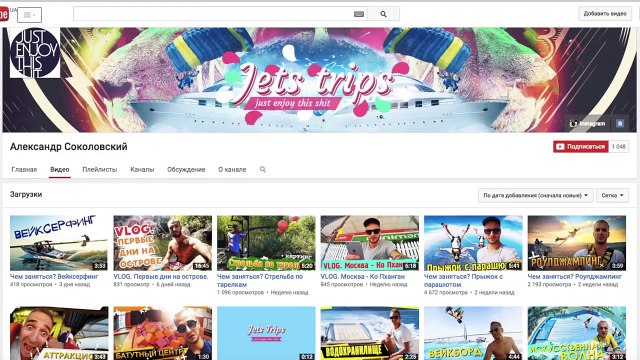
Task: Open the 'Водохранилище' video thumbnail
Action: [x=369, y=333]
